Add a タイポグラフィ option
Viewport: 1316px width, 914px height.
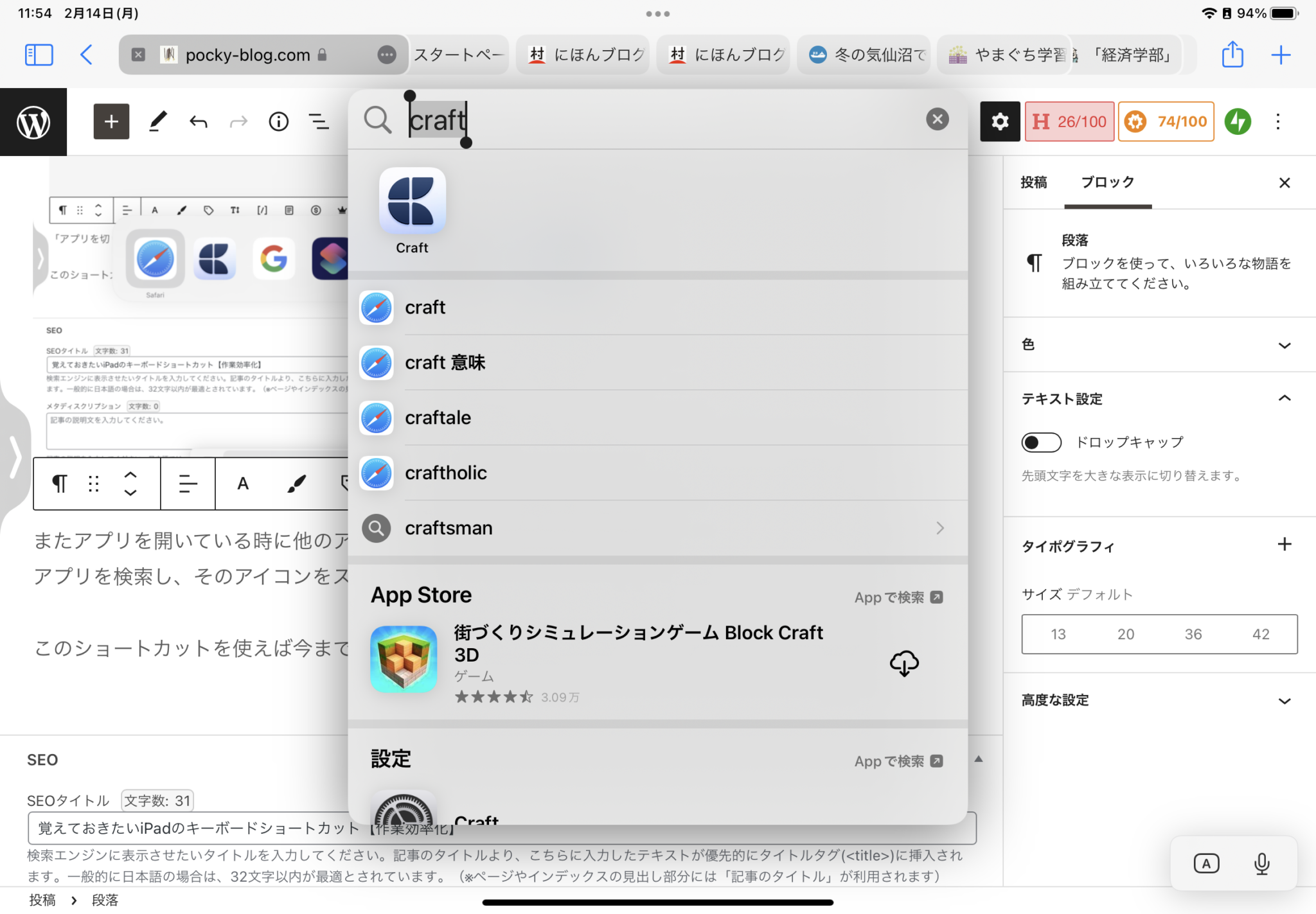1284,545
